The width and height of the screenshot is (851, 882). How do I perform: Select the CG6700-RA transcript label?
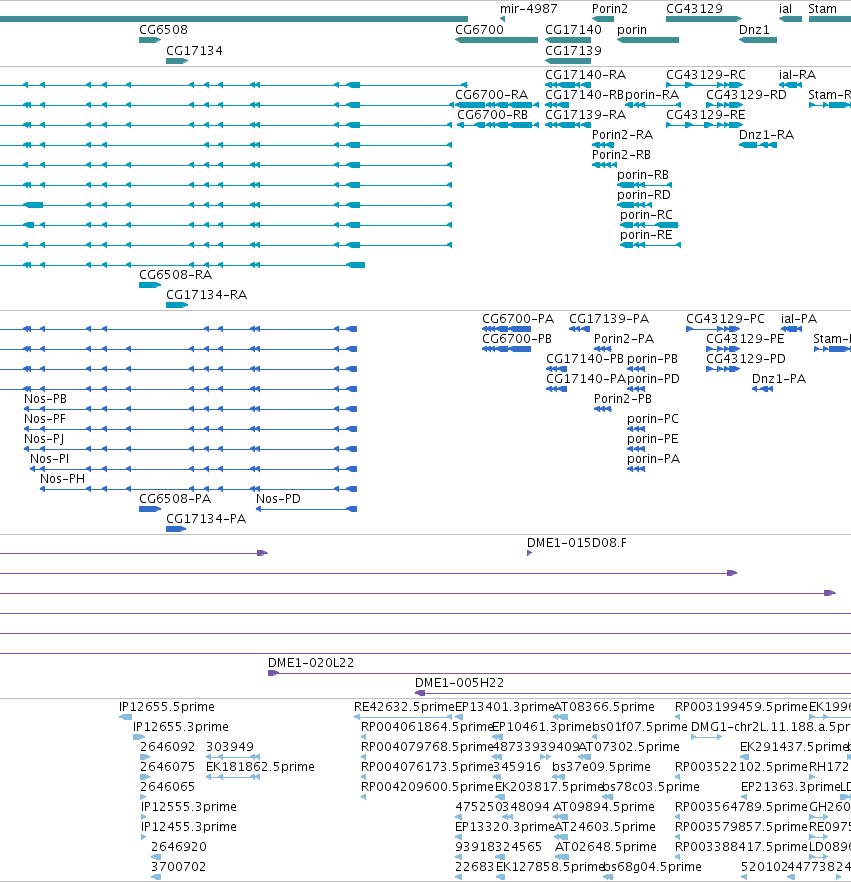click(x=492, y=95)
